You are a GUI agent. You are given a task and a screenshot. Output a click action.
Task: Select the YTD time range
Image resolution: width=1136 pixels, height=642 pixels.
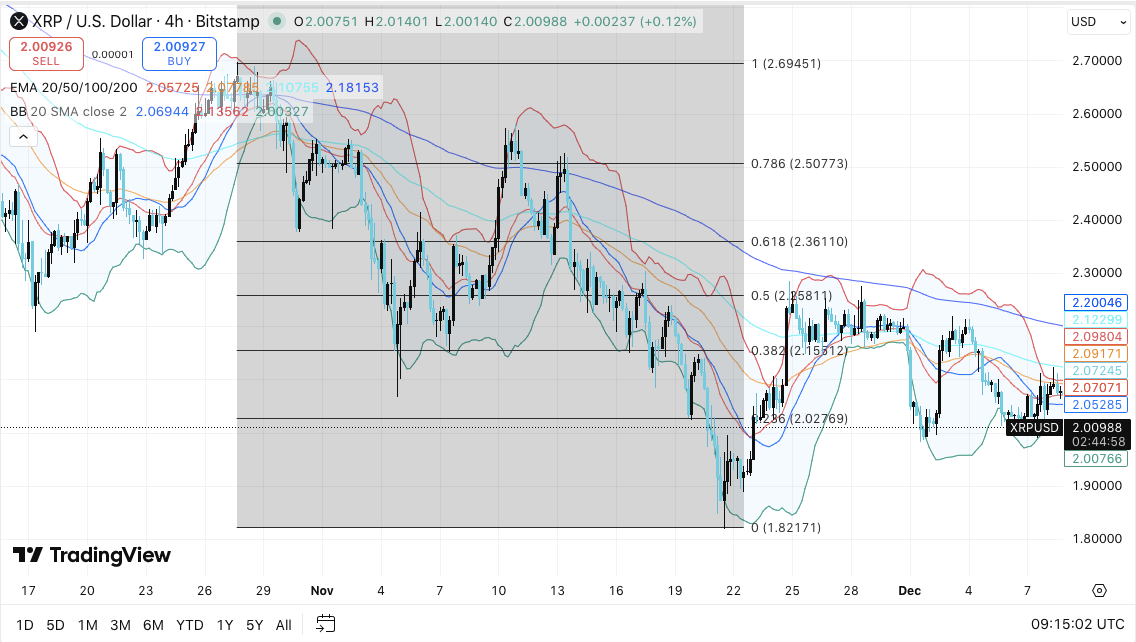pyautogui.click(x=190, y=625)
